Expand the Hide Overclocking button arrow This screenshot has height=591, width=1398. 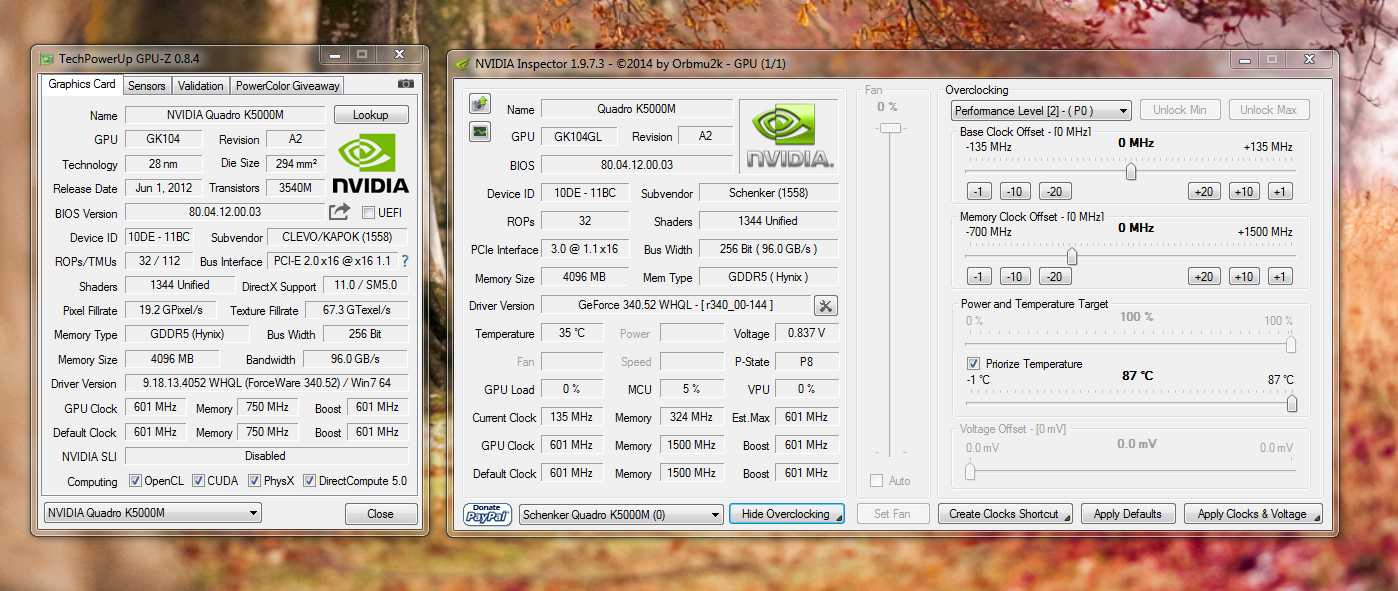point(839,518)
